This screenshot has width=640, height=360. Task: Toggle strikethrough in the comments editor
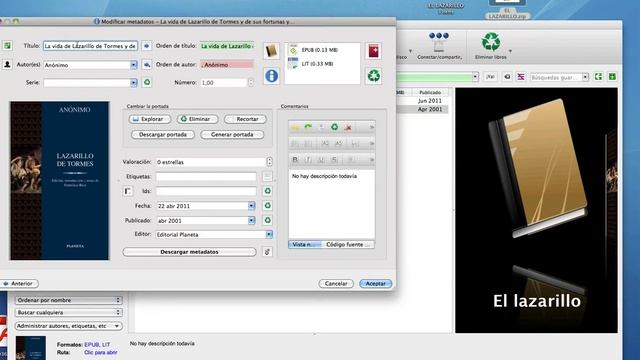pos(334,160)
